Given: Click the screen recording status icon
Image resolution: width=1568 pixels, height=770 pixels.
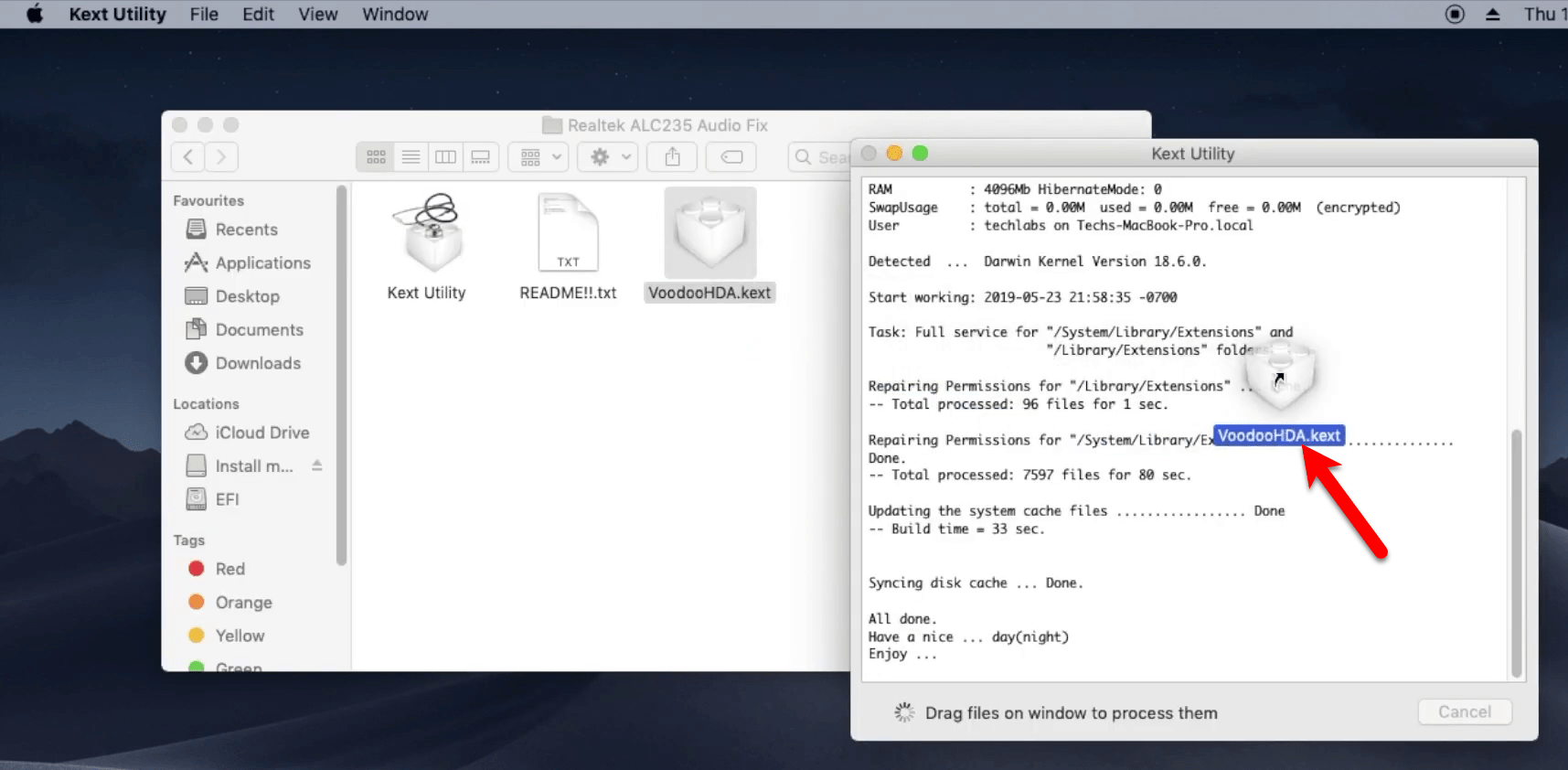Looking at the screenshot, I should [x=1455, y=14].
